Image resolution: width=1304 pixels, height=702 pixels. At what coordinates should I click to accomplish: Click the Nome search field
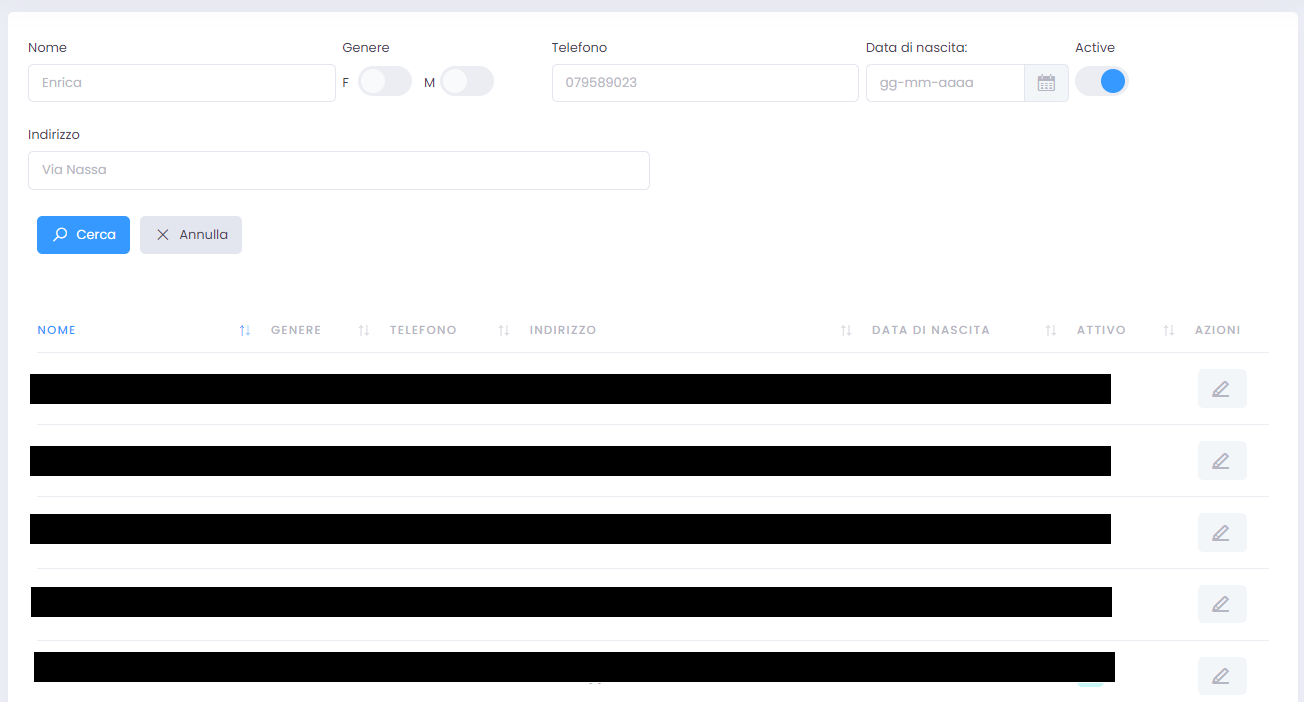pyautogui.click(x=181, y=82)
